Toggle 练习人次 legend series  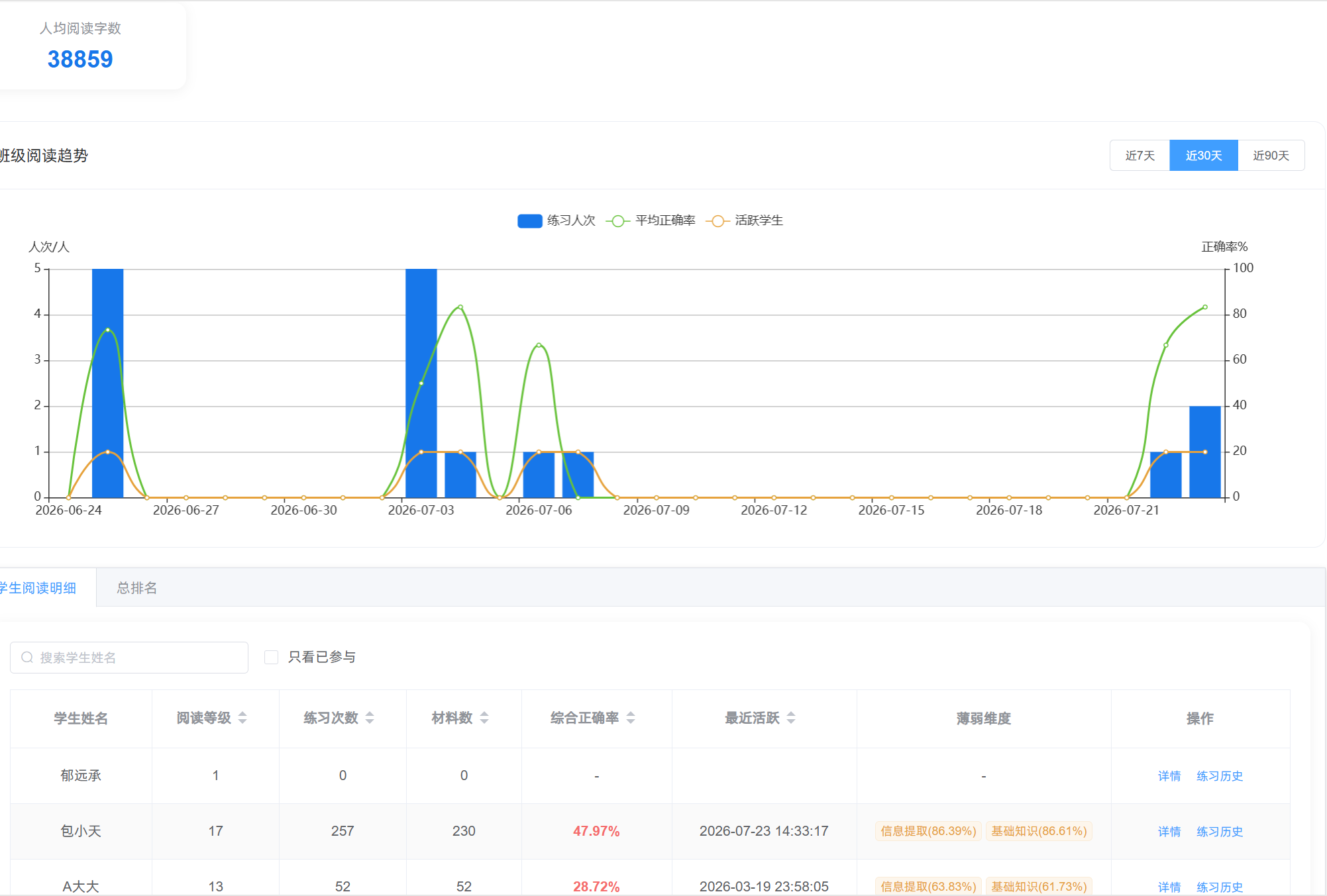557,221
